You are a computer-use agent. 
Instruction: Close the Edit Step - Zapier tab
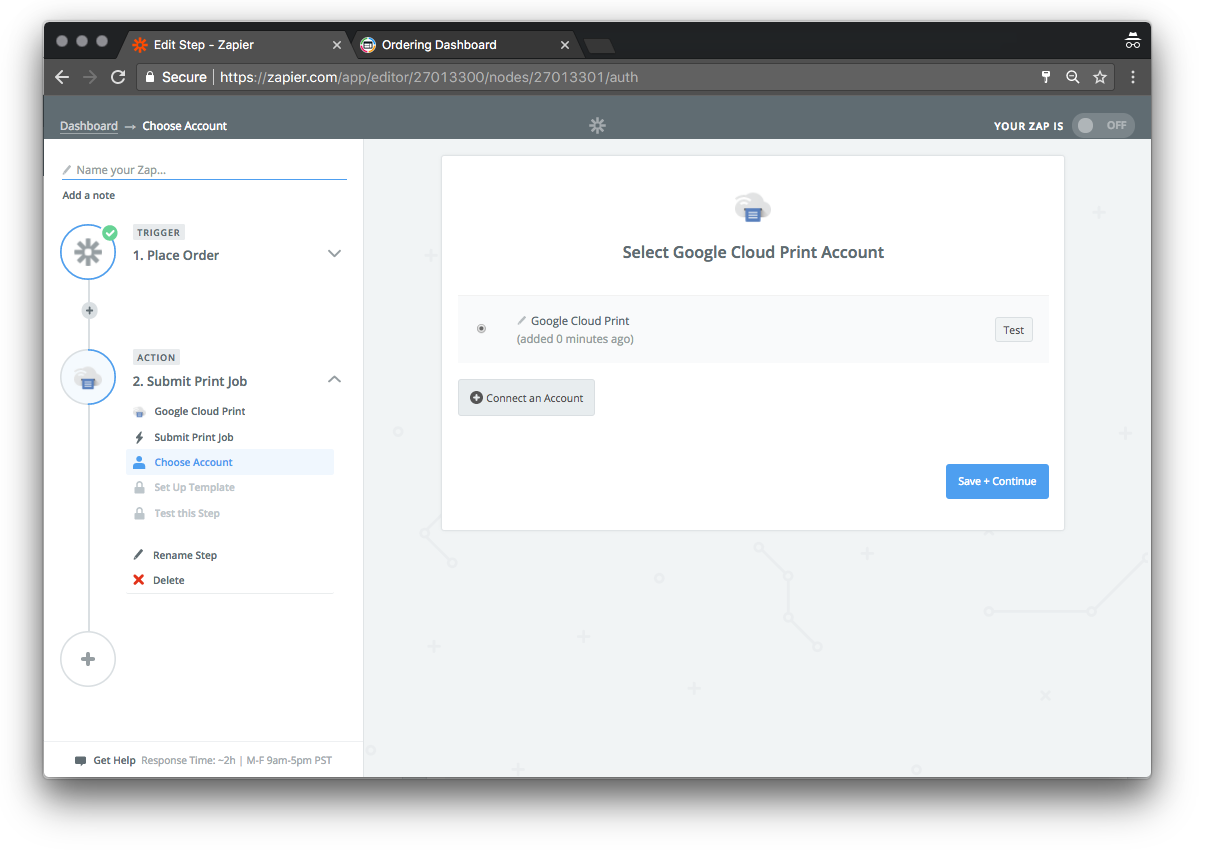[x=337, y=45]
